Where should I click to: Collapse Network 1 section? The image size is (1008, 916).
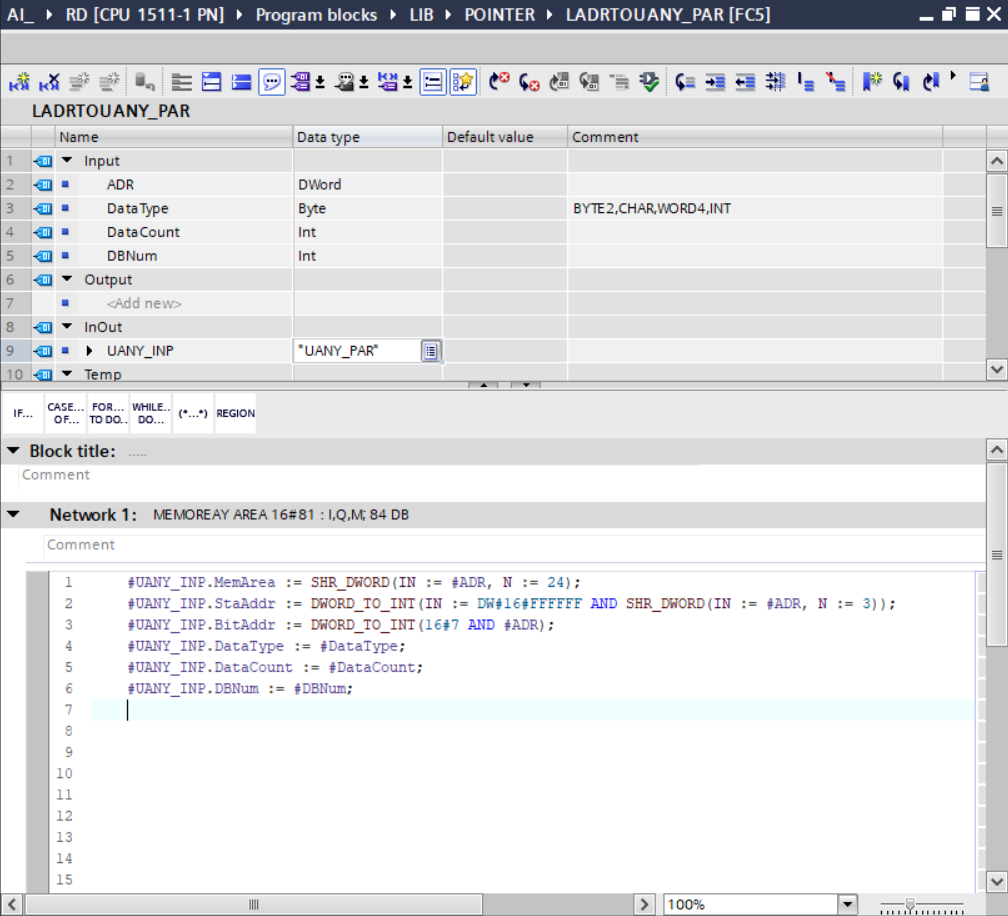pos(13,515)
